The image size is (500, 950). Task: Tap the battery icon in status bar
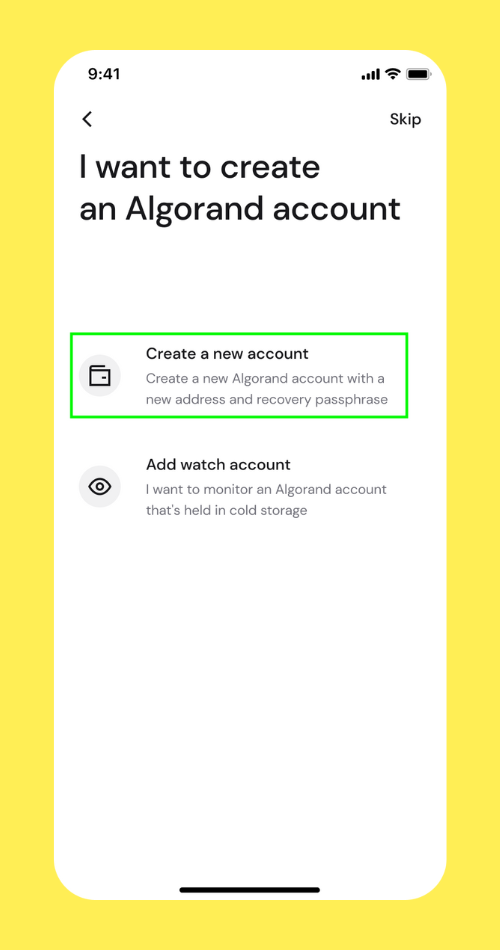tap(419, 74)
